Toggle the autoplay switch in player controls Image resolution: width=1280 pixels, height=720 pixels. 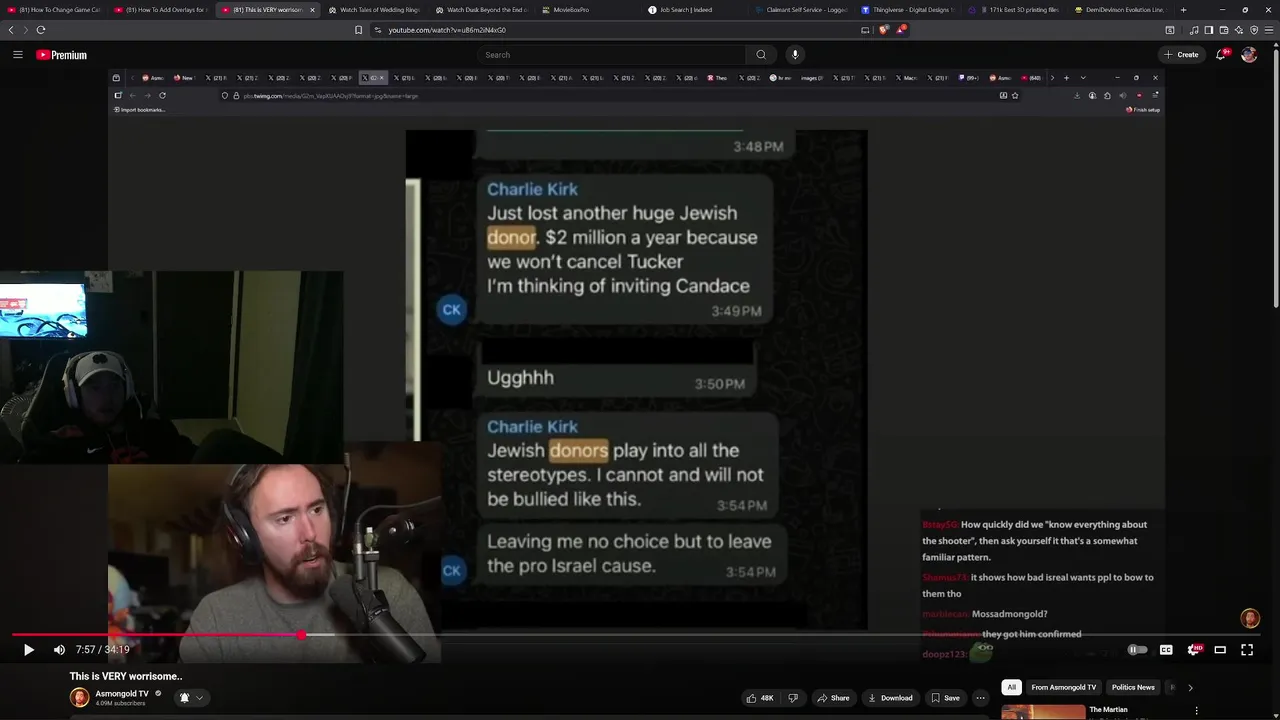pyautogui.click(x=1137, y=650)
